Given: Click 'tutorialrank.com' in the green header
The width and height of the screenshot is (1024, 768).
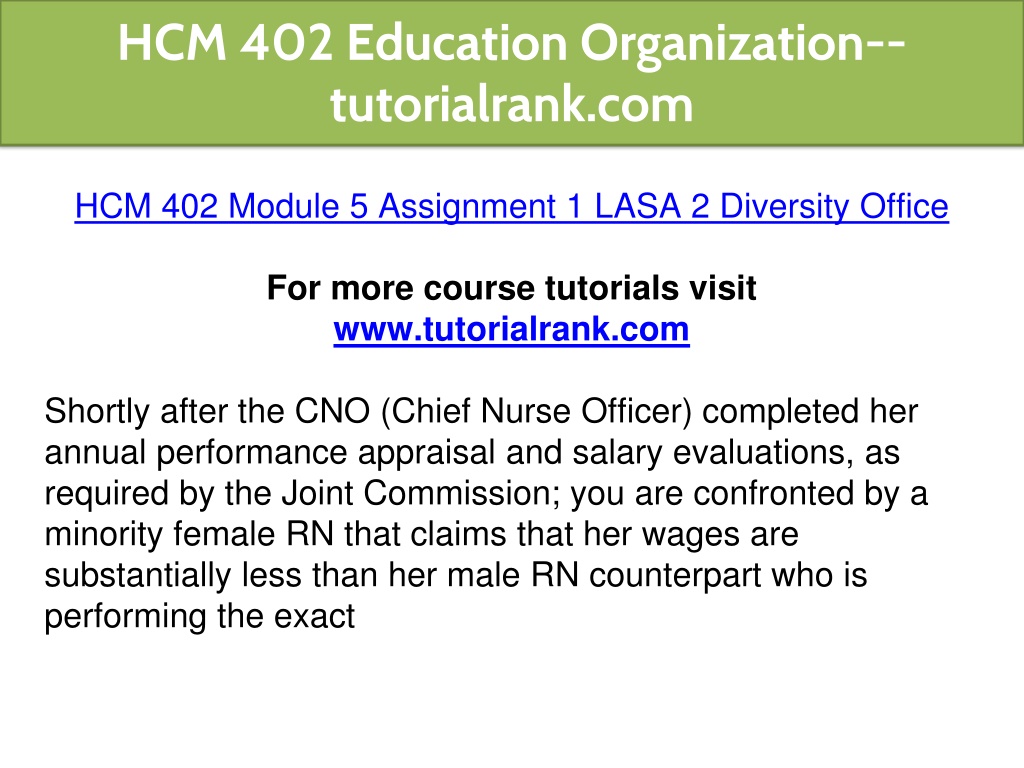Looking at the screenshot, I should pos(511,104).
